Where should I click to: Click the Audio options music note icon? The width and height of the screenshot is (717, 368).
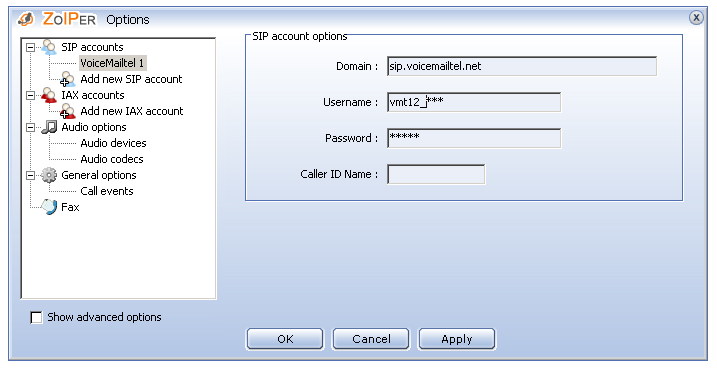[x=49, y=127]
